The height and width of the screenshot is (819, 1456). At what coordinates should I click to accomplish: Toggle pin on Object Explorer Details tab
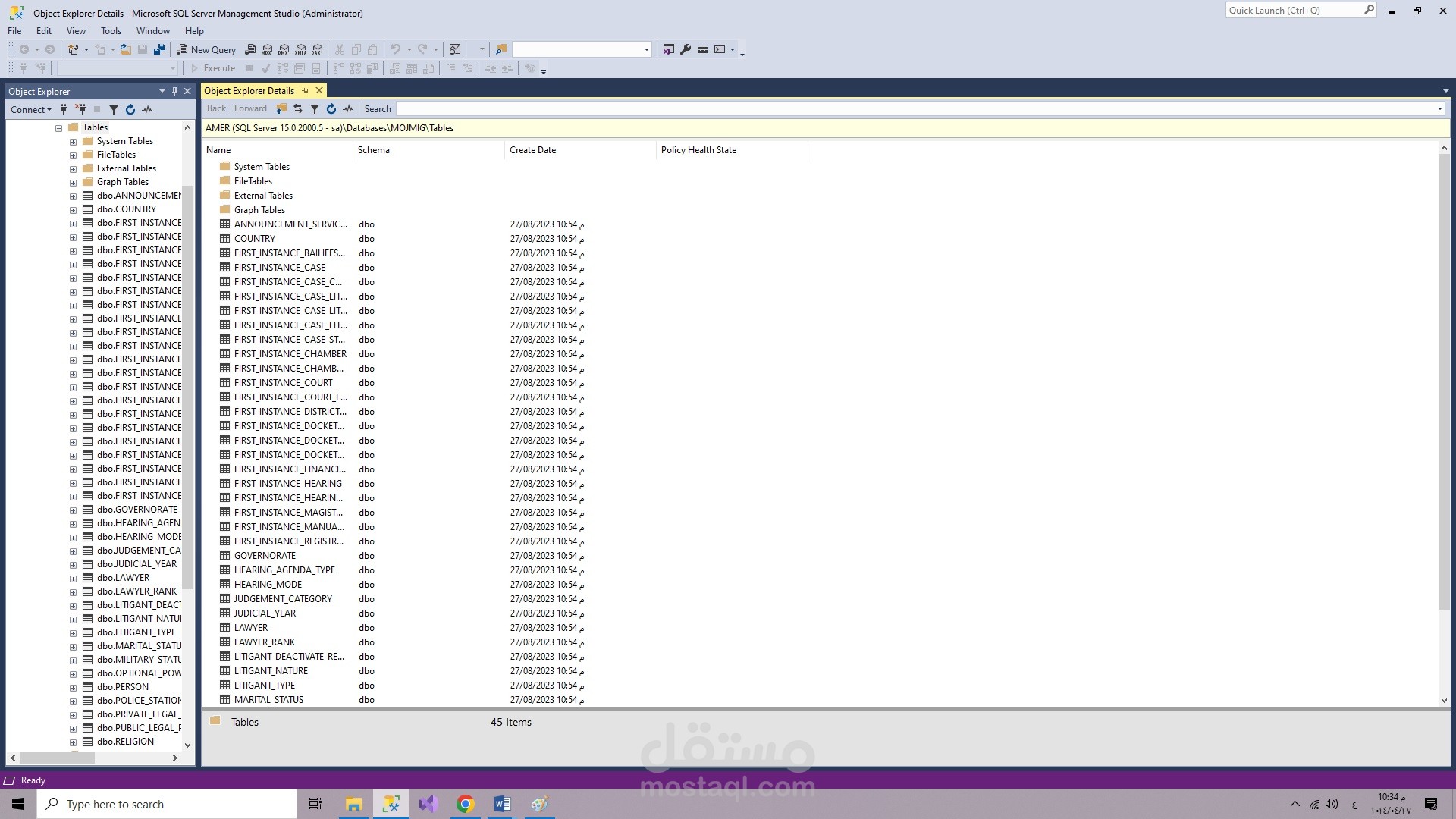click(306, 90)
